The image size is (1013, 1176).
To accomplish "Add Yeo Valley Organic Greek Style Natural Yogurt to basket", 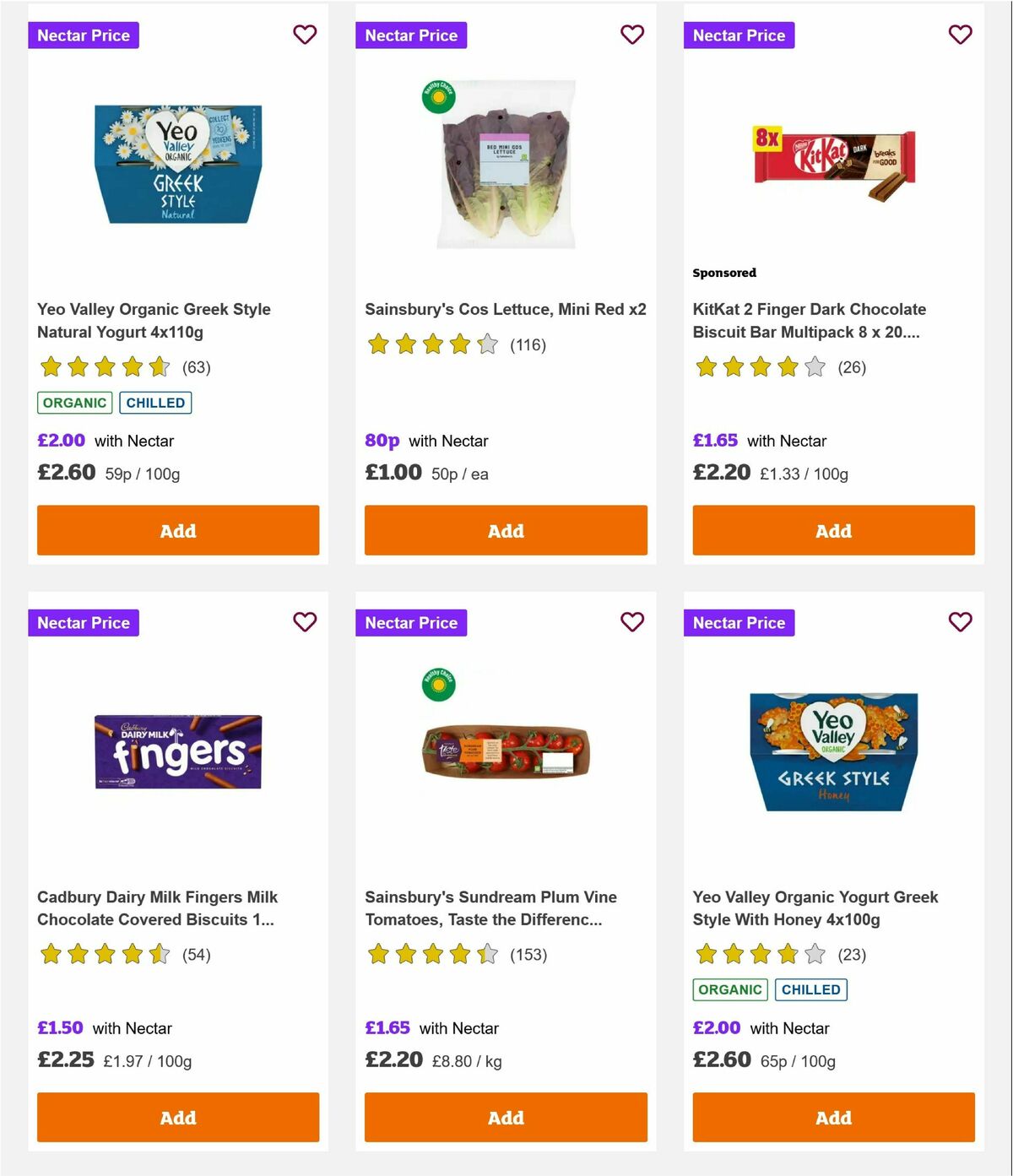I will tap(177, 530).
